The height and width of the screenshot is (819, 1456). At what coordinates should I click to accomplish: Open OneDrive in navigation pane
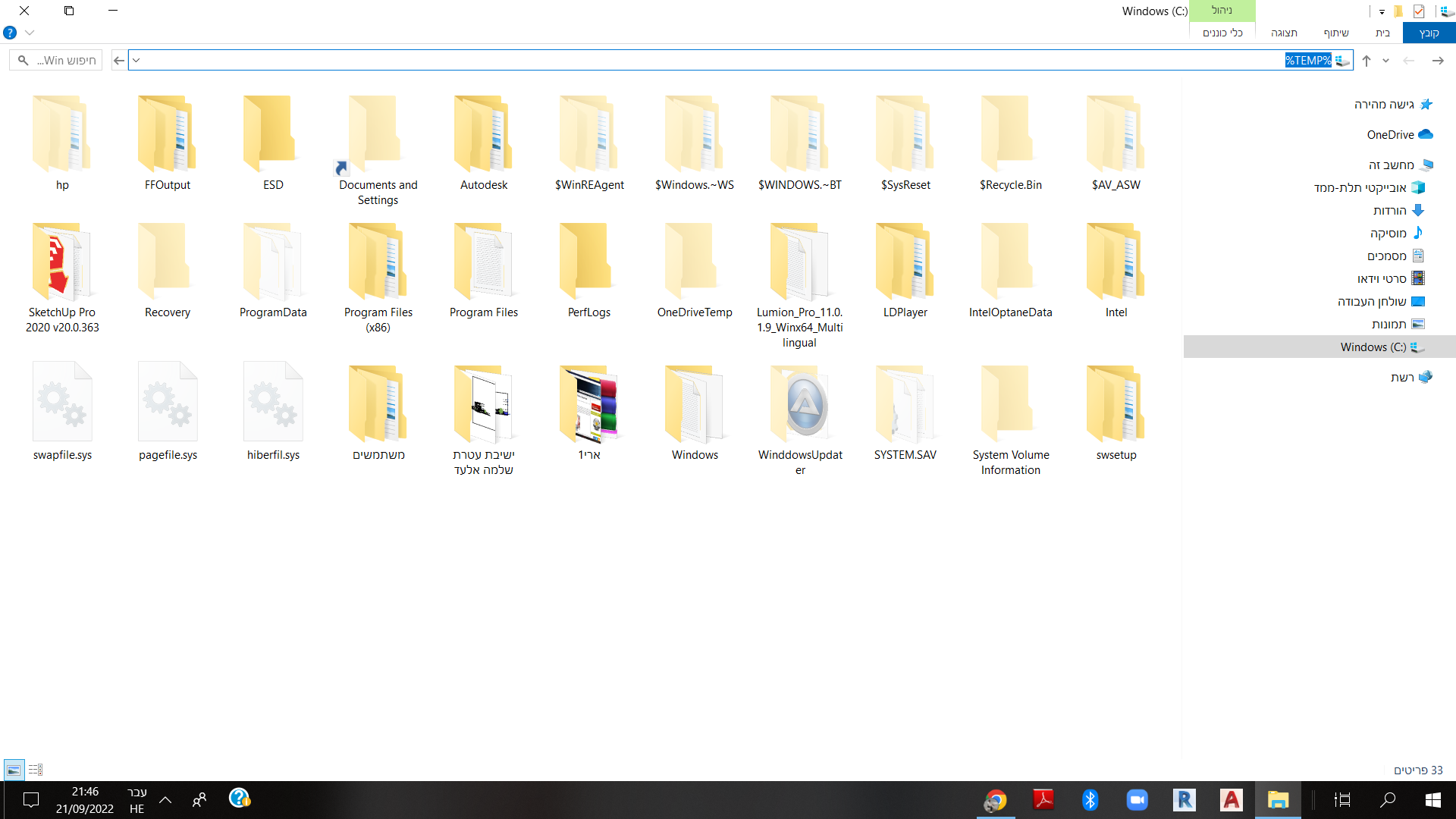click(x=1390, y=135)
